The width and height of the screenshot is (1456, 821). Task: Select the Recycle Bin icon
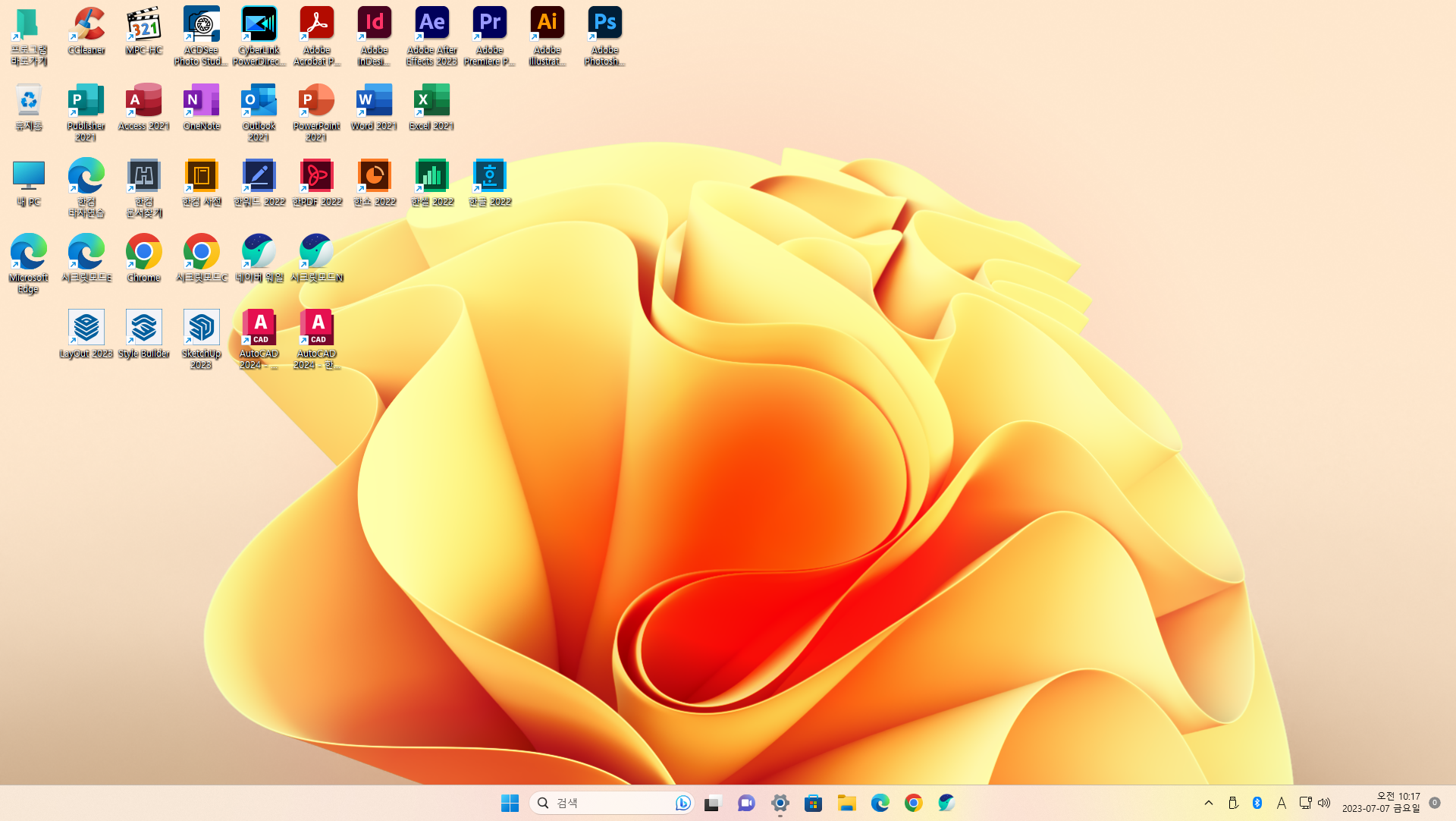coord(29,100)
